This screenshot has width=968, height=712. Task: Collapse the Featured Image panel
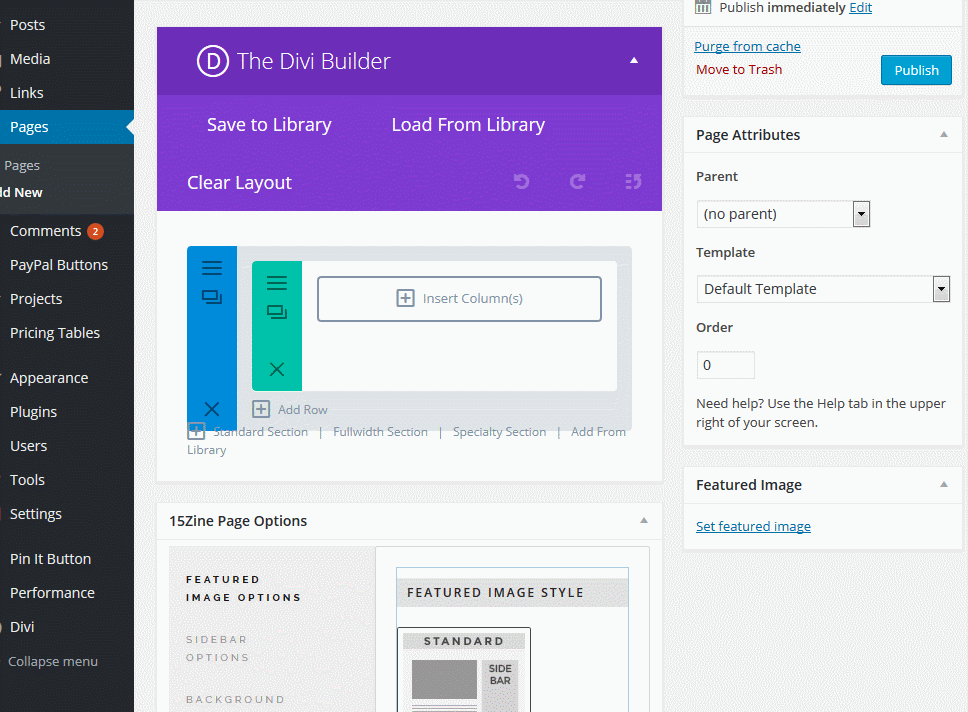943,485
